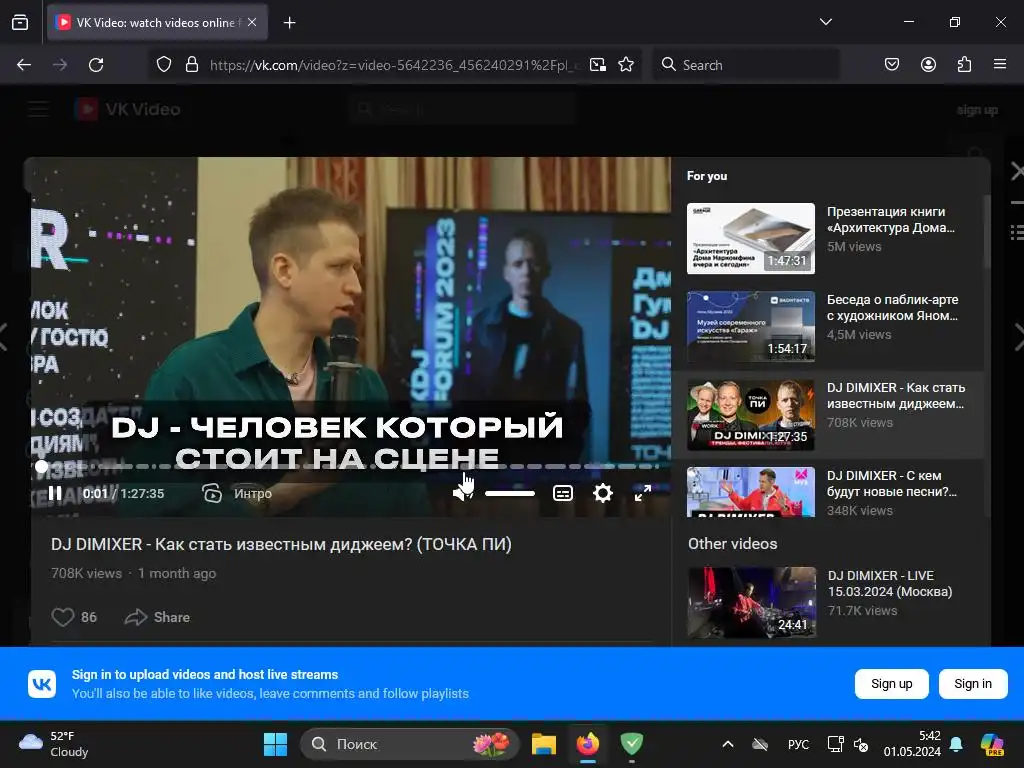Open the Extensions puzzle icon
Screen dimensions: 1024x768
coord(964,65)
